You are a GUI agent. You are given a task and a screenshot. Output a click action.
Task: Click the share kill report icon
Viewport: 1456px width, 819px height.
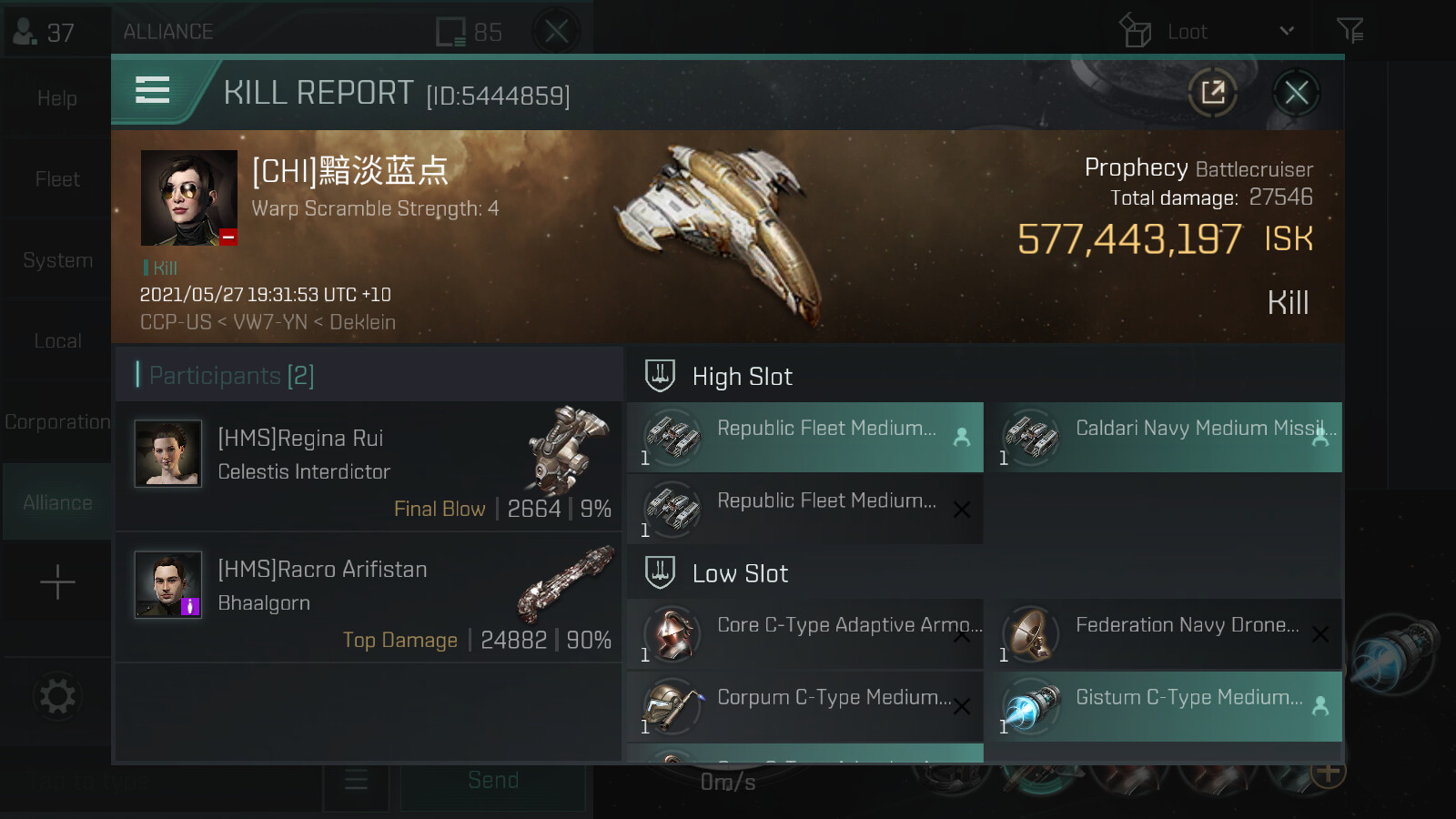[1213, 92]
